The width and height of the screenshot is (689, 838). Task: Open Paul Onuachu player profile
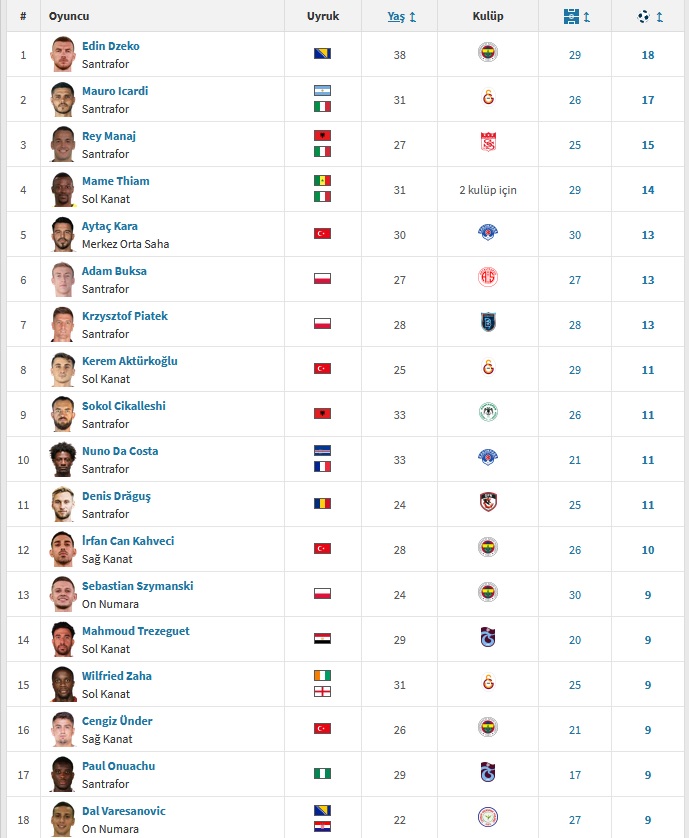[119, 766]
